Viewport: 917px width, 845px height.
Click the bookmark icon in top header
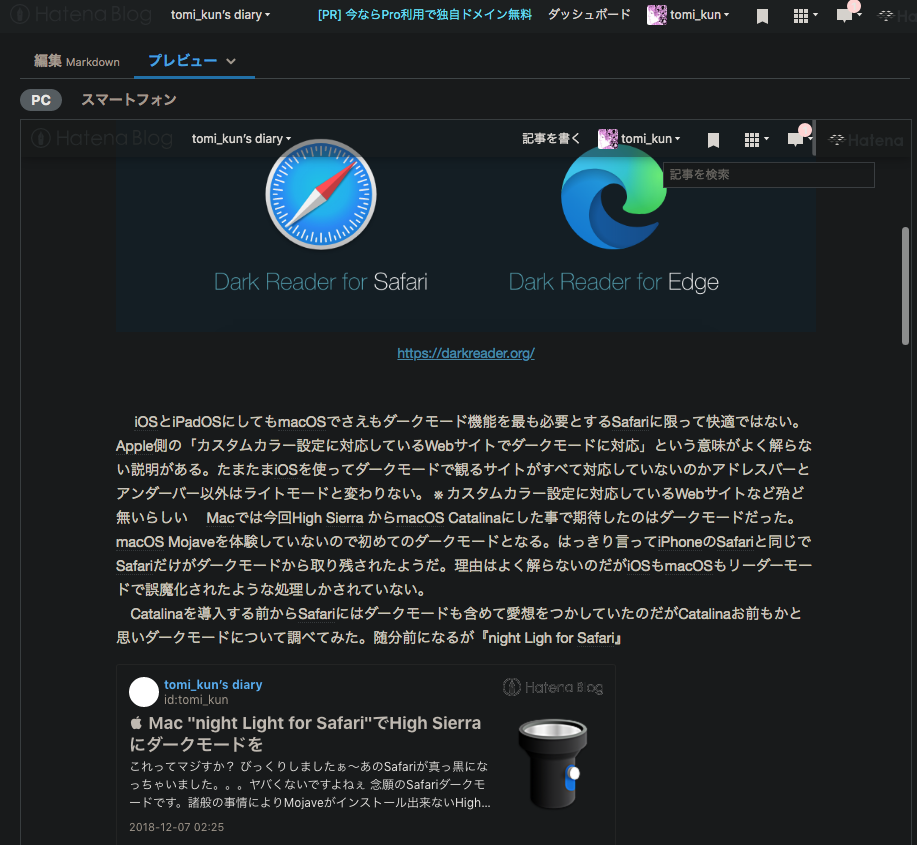pos(762,16)
